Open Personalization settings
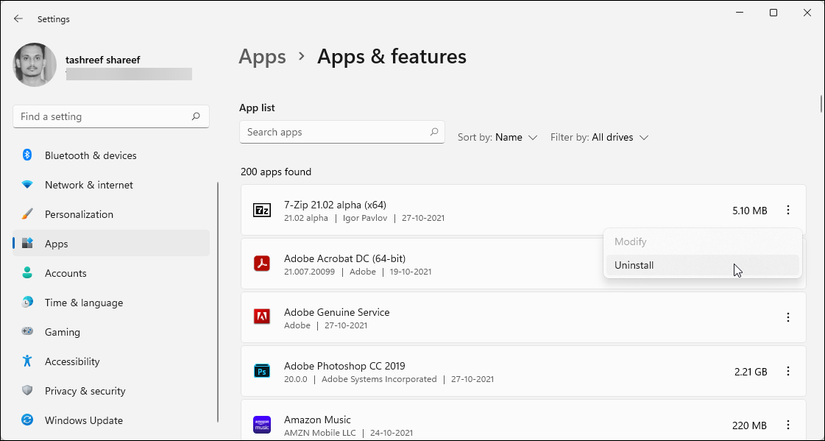 pyautogui.click(x=78, y=214)
